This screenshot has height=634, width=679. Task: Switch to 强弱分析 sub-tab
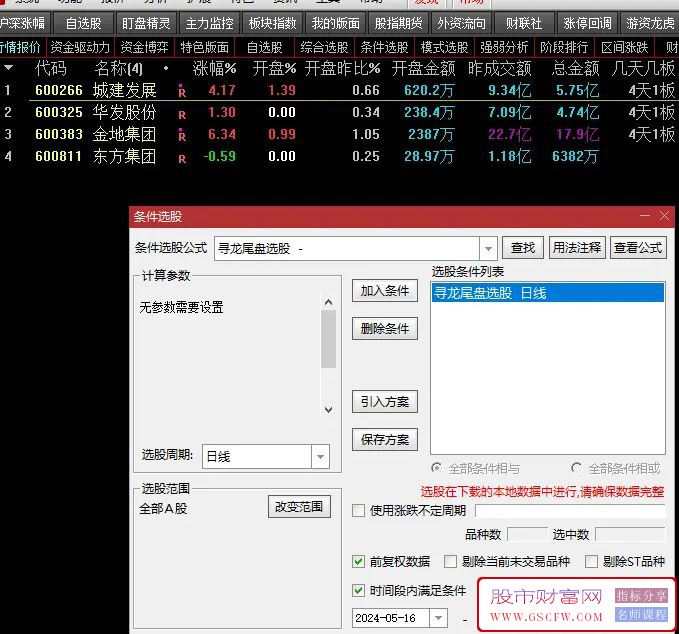click(x=504, y=47)
